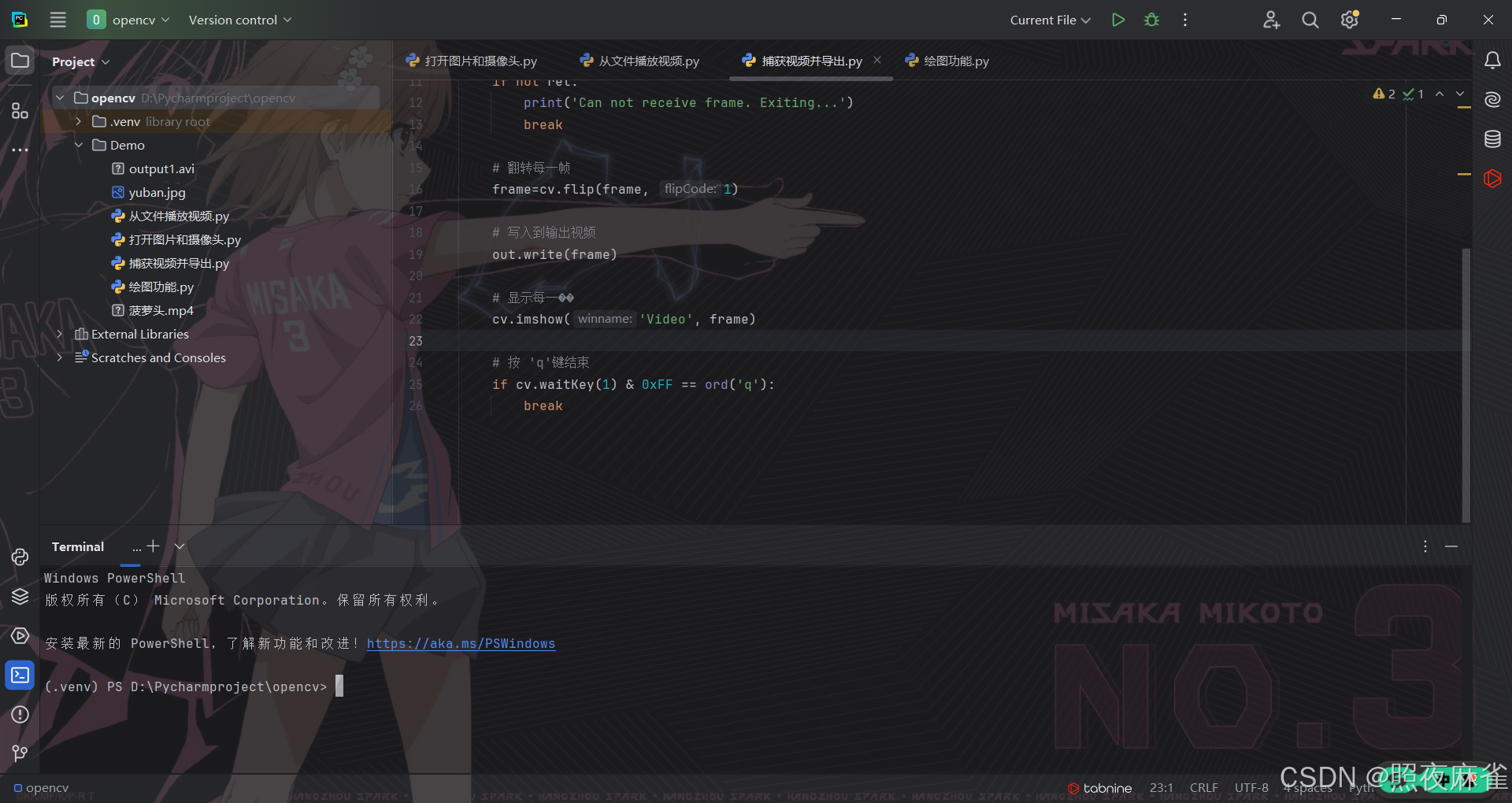The width and height of the screenshot is (1512, 803).
Task: Close the 捕获视频并导出.py tab
Action: [x=877, y=60]
